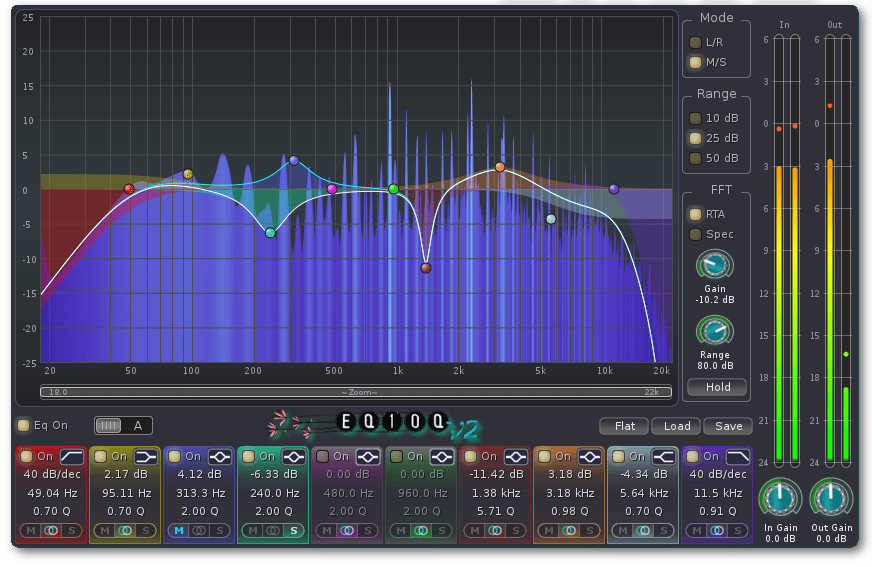Click the 0.98 Q value
Image resolution: width=872 pixels, height=567 pixels.
pos(570,511)
